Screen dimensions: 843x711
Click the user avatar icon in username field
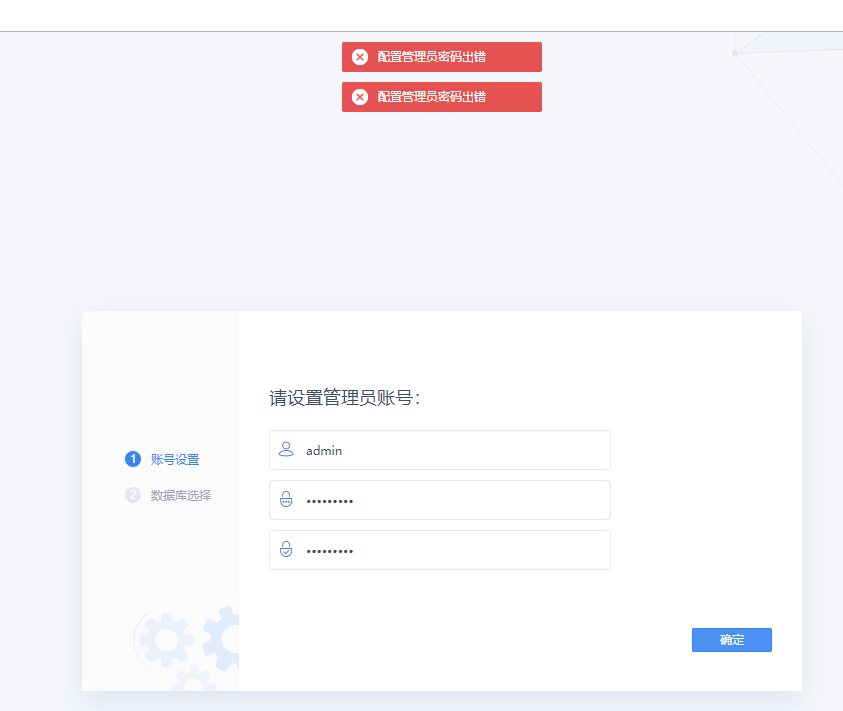click(286, 449)
